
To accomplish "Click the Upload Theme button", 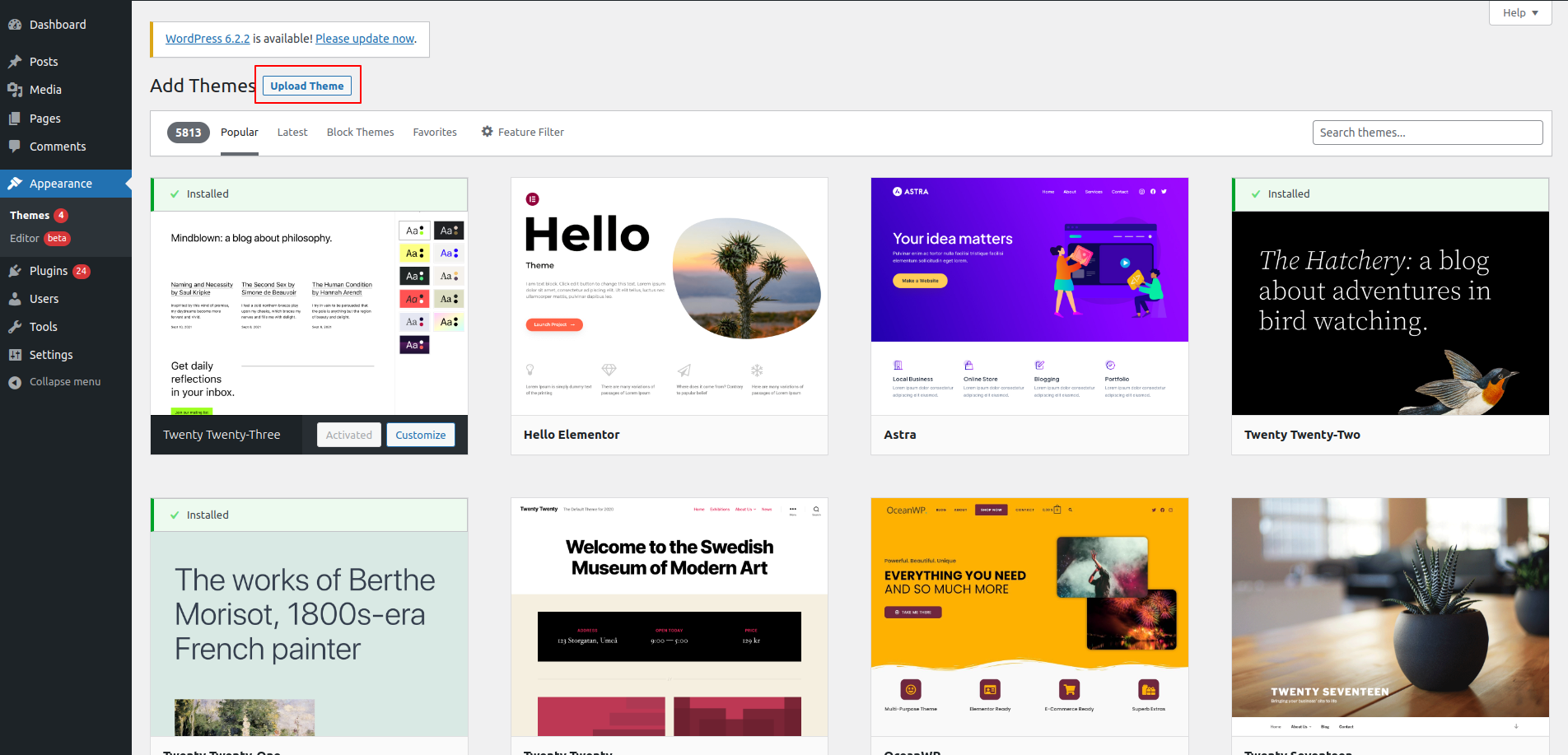I will pyautogui.click(x=307, y=85).
